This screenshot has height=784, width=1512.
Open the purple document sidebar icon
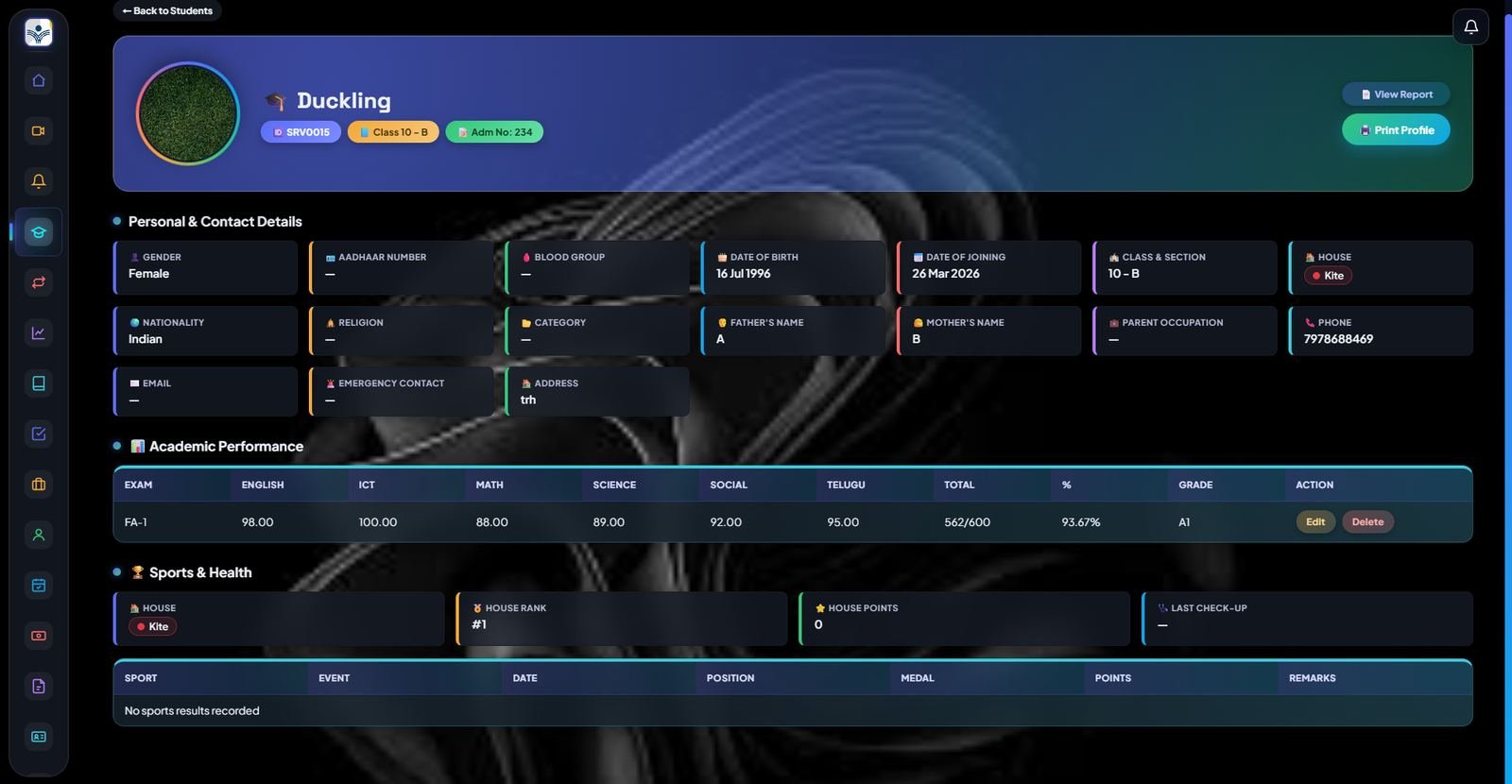pyautogui.click(x=39, y=687)
